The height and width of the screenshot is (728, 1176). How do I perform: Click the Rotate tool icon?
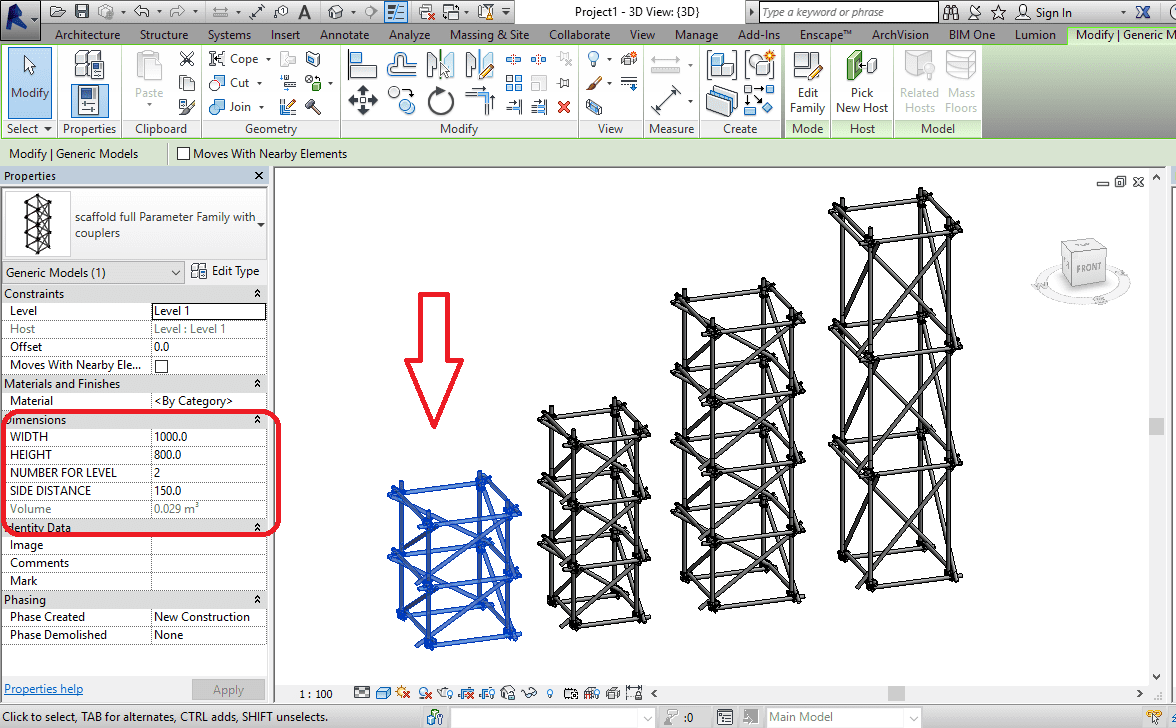(x=440, y=101)
